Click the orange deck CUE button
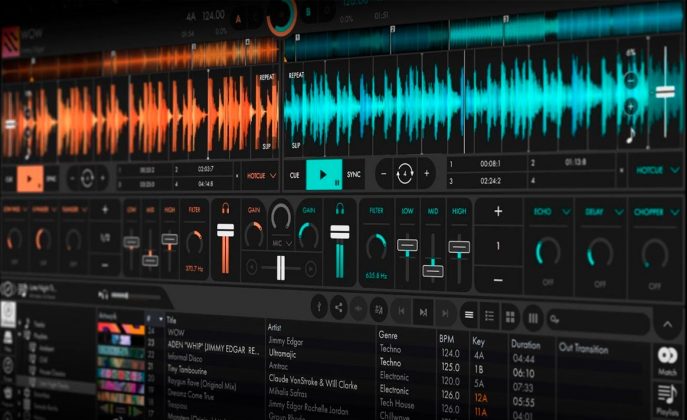 point(9,179)
